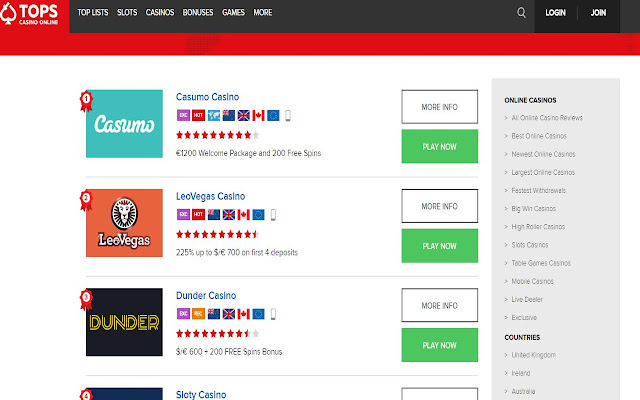The width and height of the screenshot is (640, 400).
Task: Open the Casinos menu
Action: [160, 13]
